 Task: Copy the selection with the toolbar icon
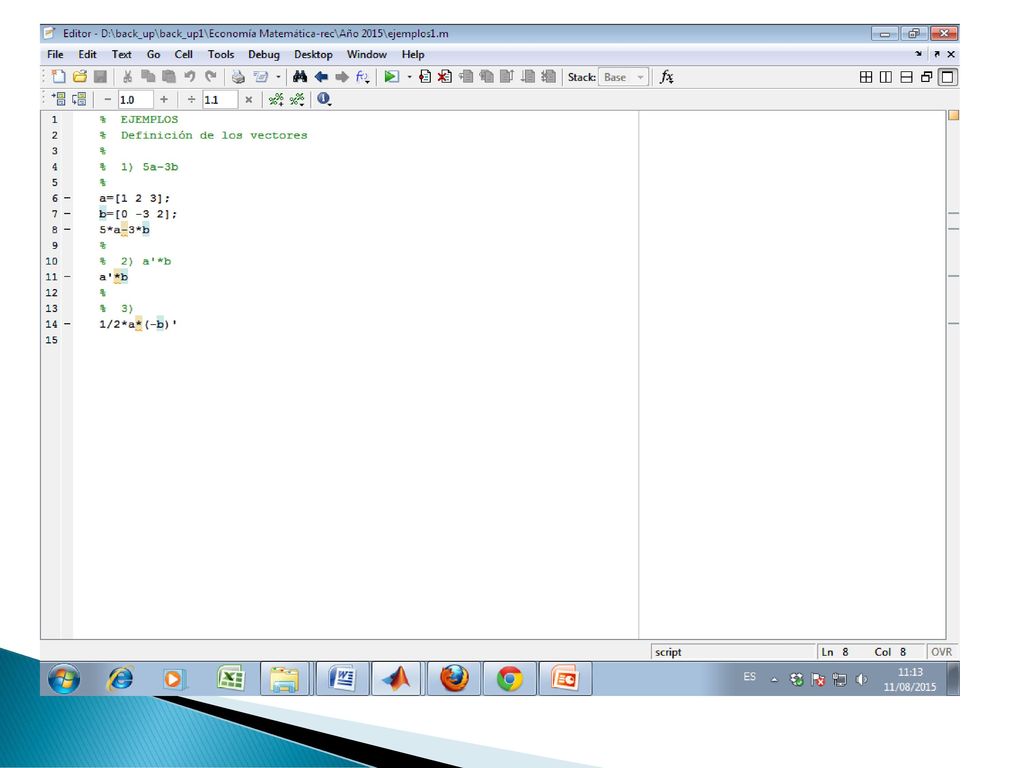pos(148,76)
